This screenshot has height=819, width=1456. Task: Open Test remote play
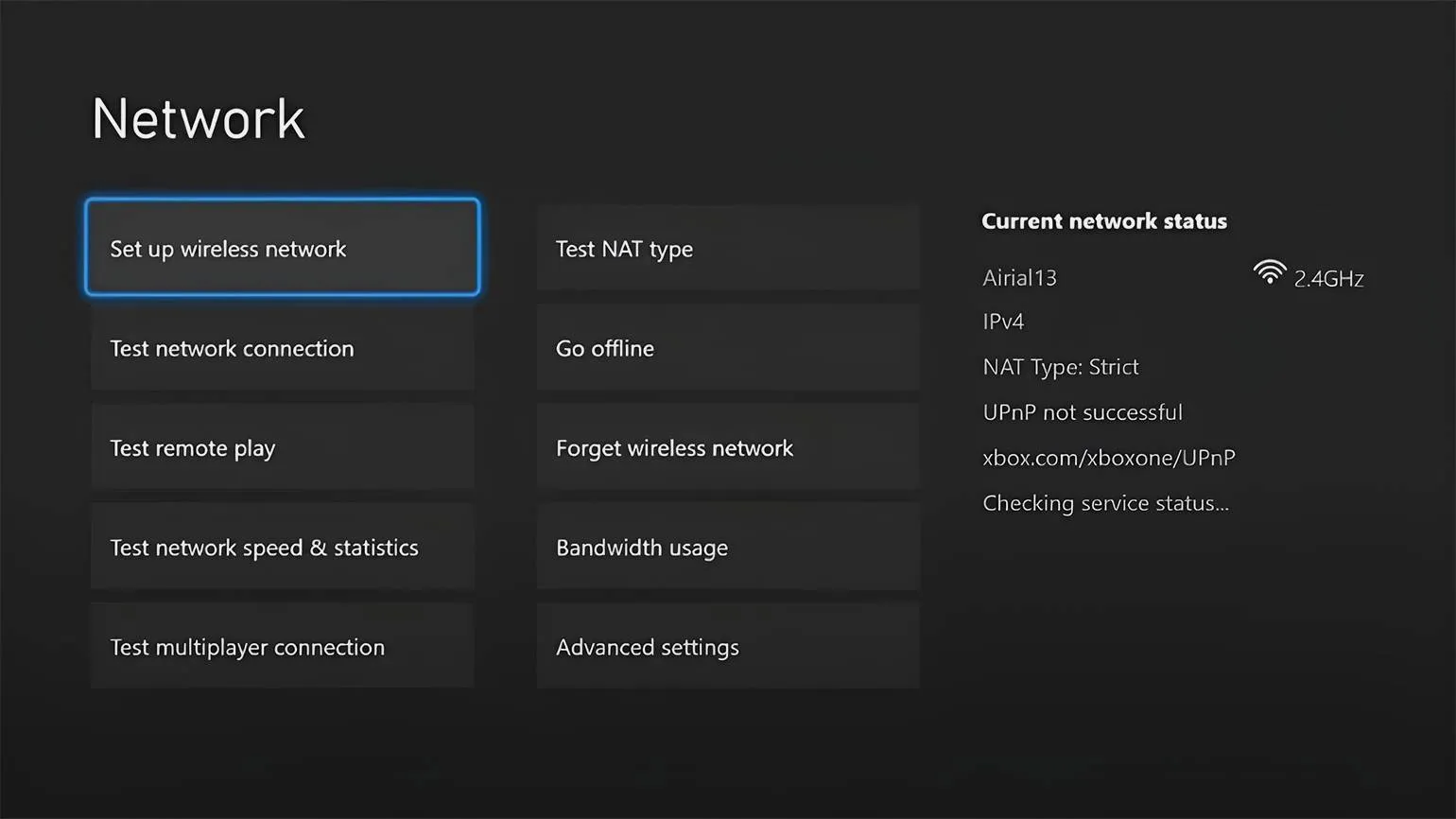click(x=282, y=447)
